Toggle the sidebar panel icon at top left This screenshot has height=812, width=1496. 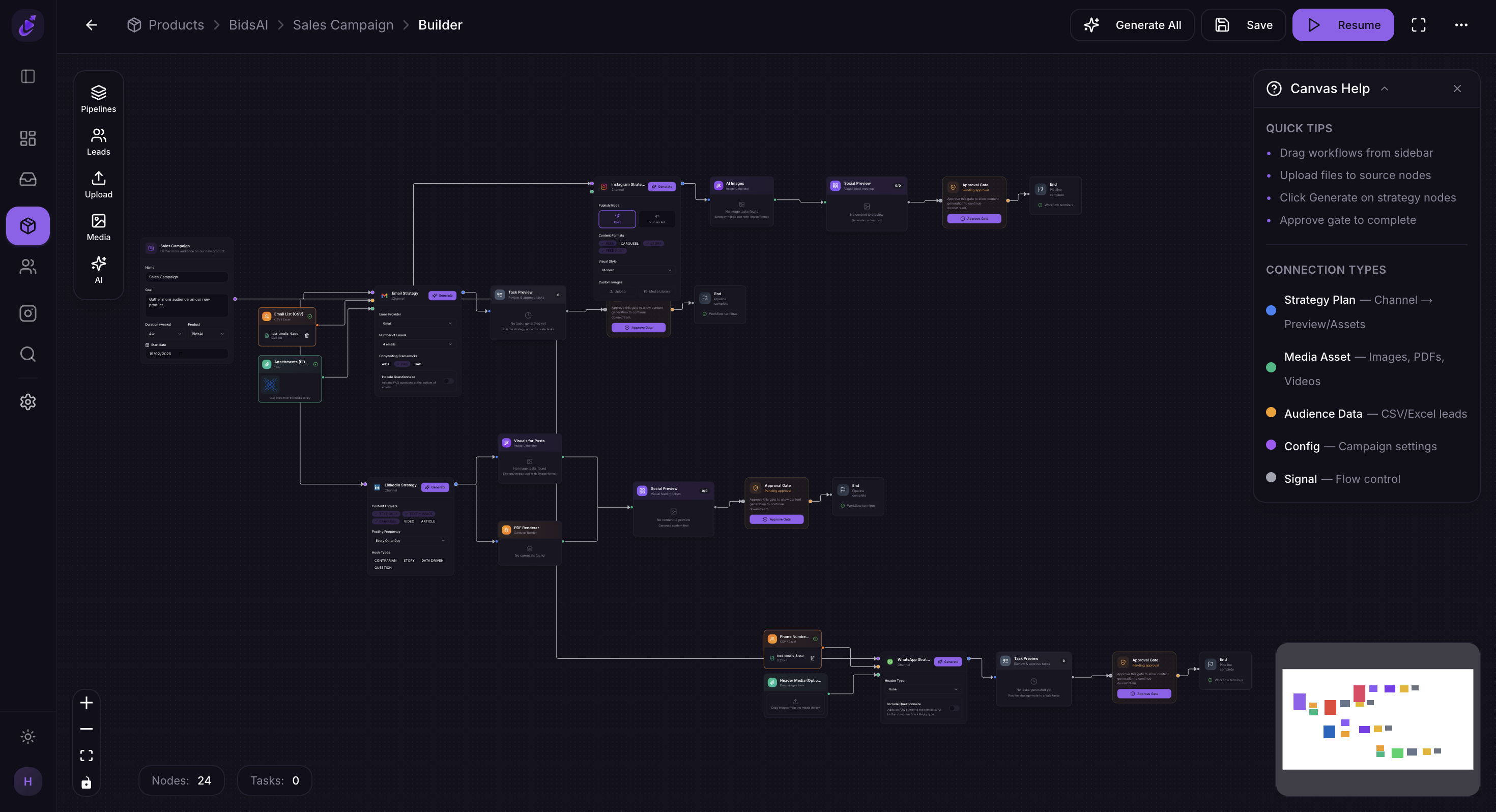click(x=28, y=76)
